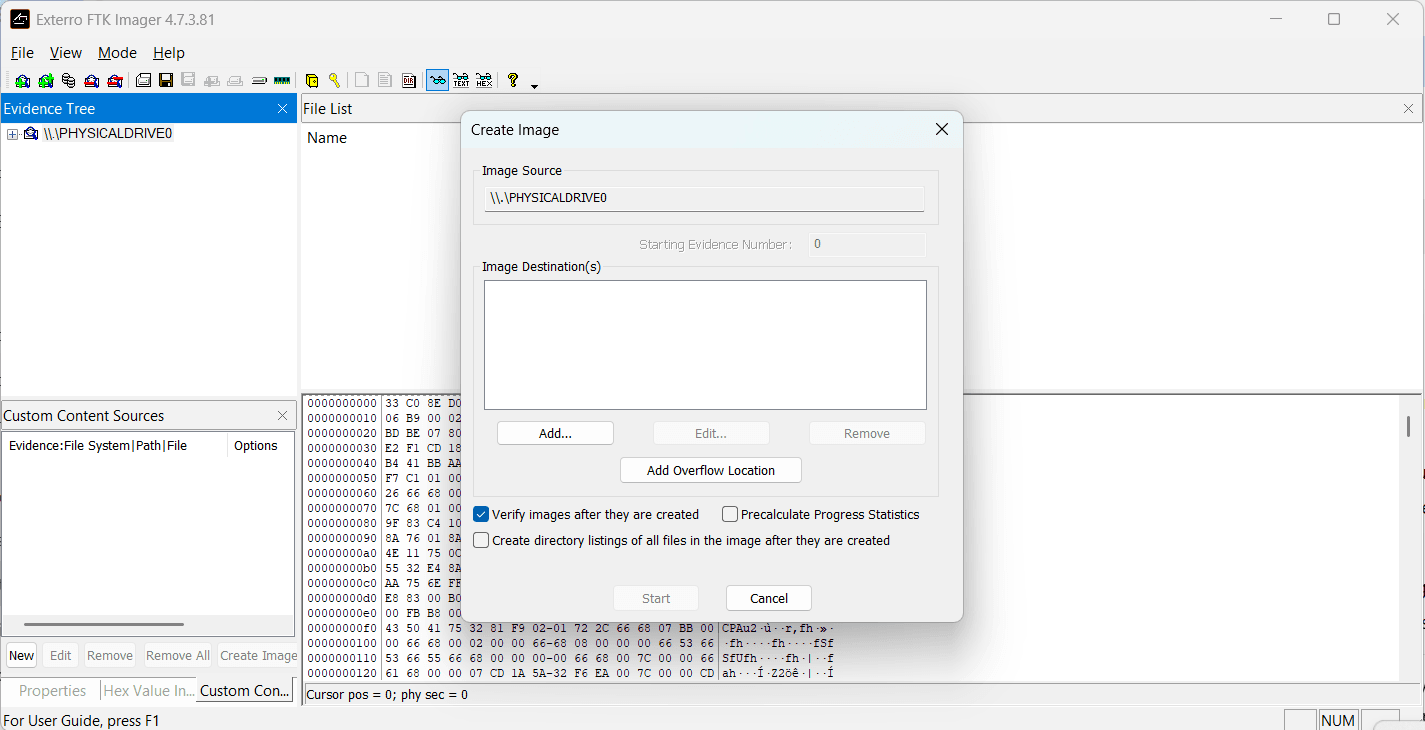Click New under Custom Content Sources
The width and height of the screenshot is (1425, 730).
click(21, 655)
